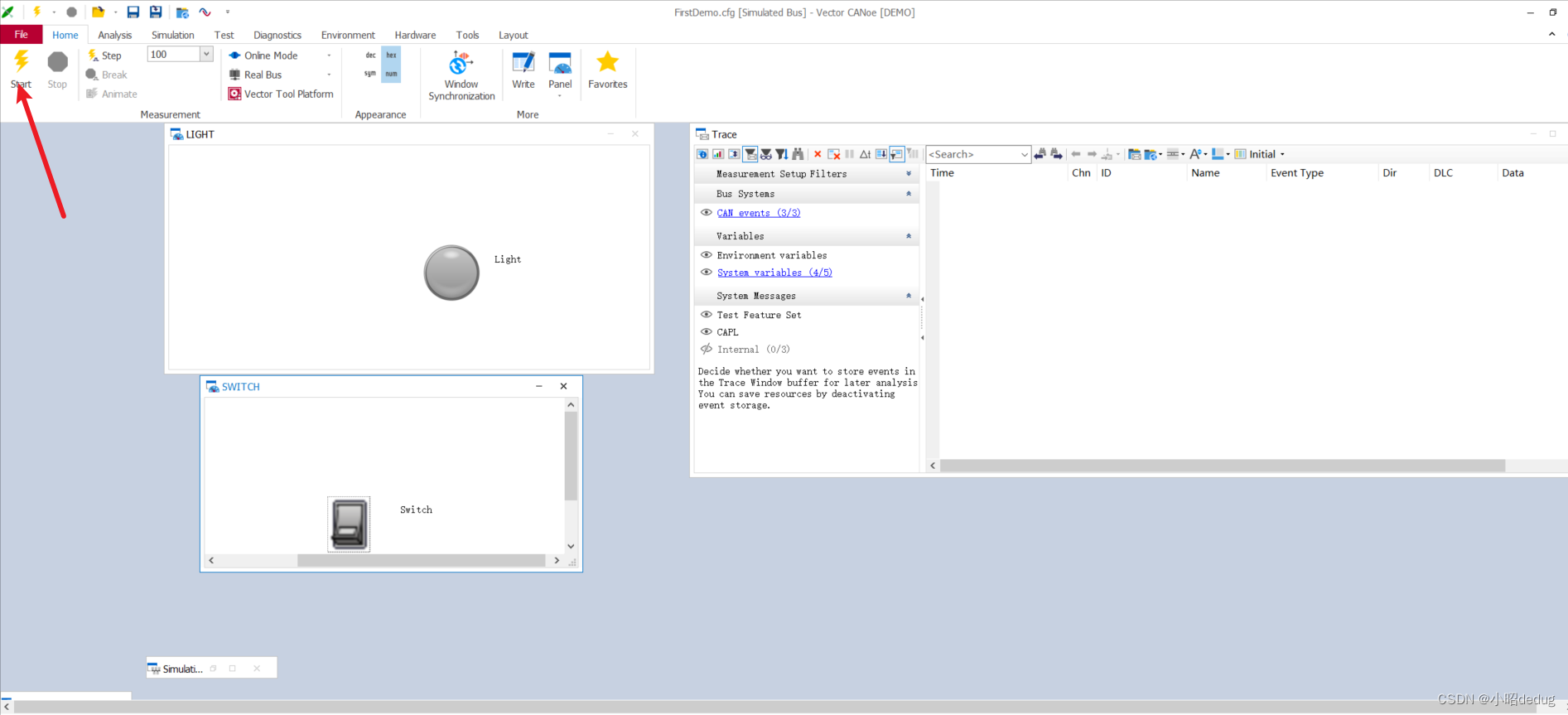Click the save-as disk icon in quick access bar
The height and width of the screenshot is (715, 1568).
(156, 12)
